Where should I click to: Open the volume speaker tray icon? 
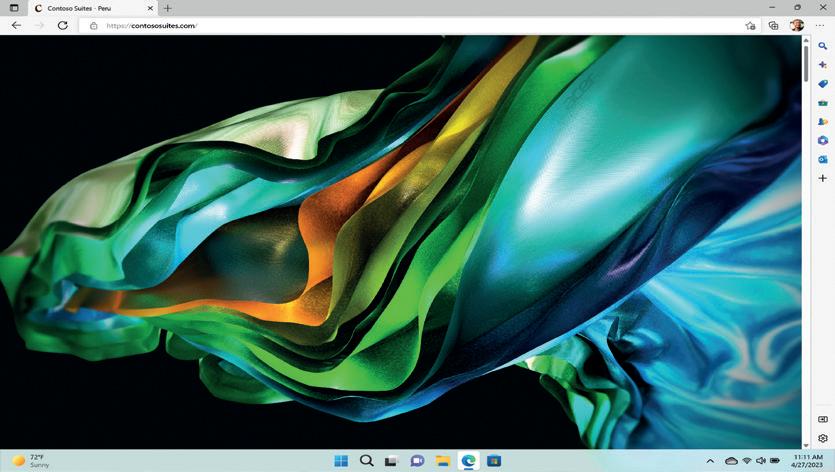coord(761,461)
